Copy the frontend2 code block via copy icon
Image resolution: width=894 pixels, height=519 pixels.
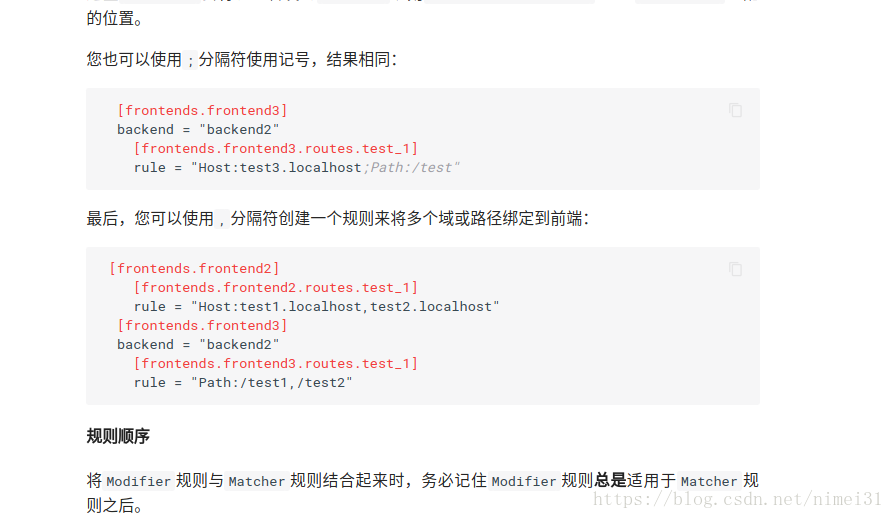735,269
